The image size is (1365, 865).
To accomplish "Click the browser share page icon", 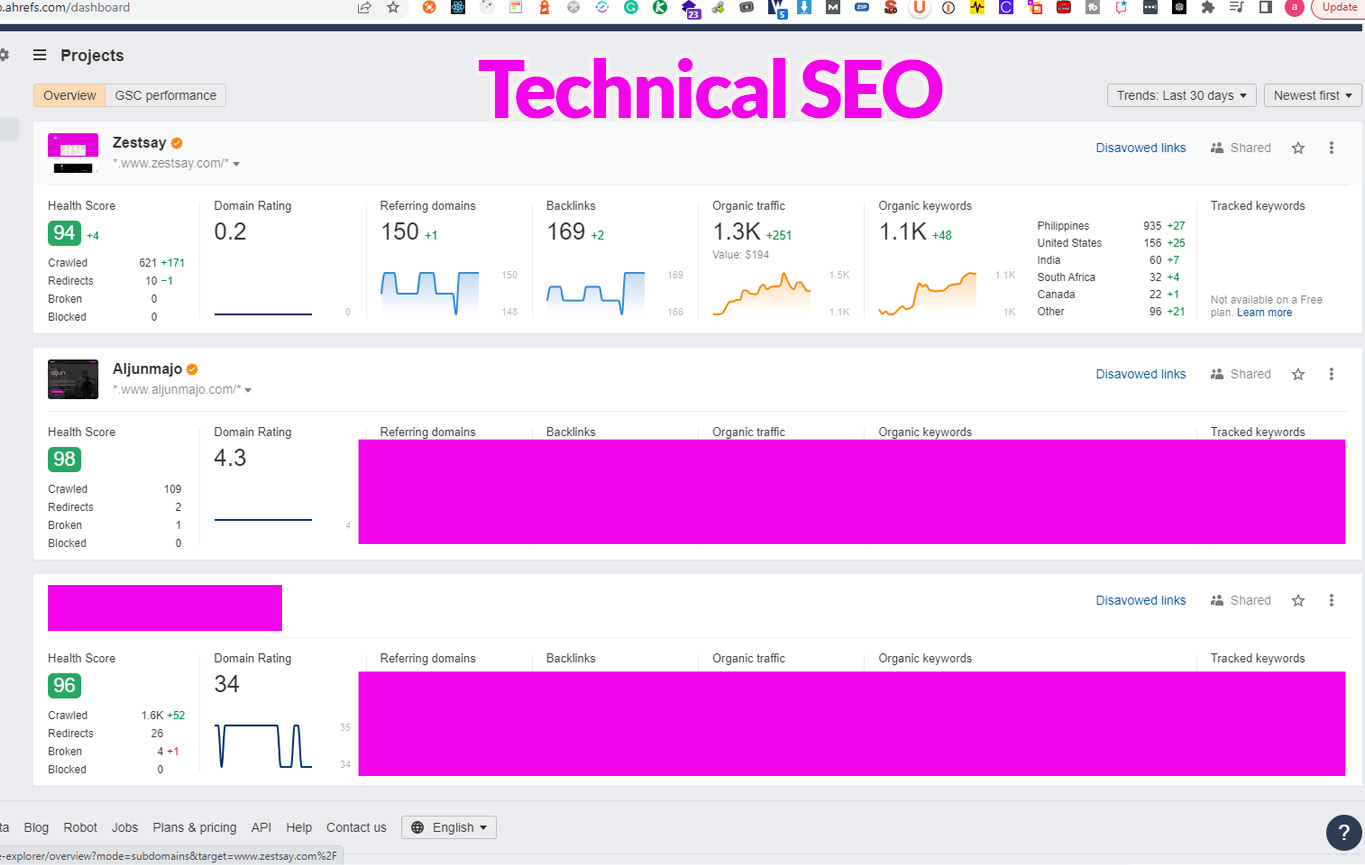I will (364, 7).
